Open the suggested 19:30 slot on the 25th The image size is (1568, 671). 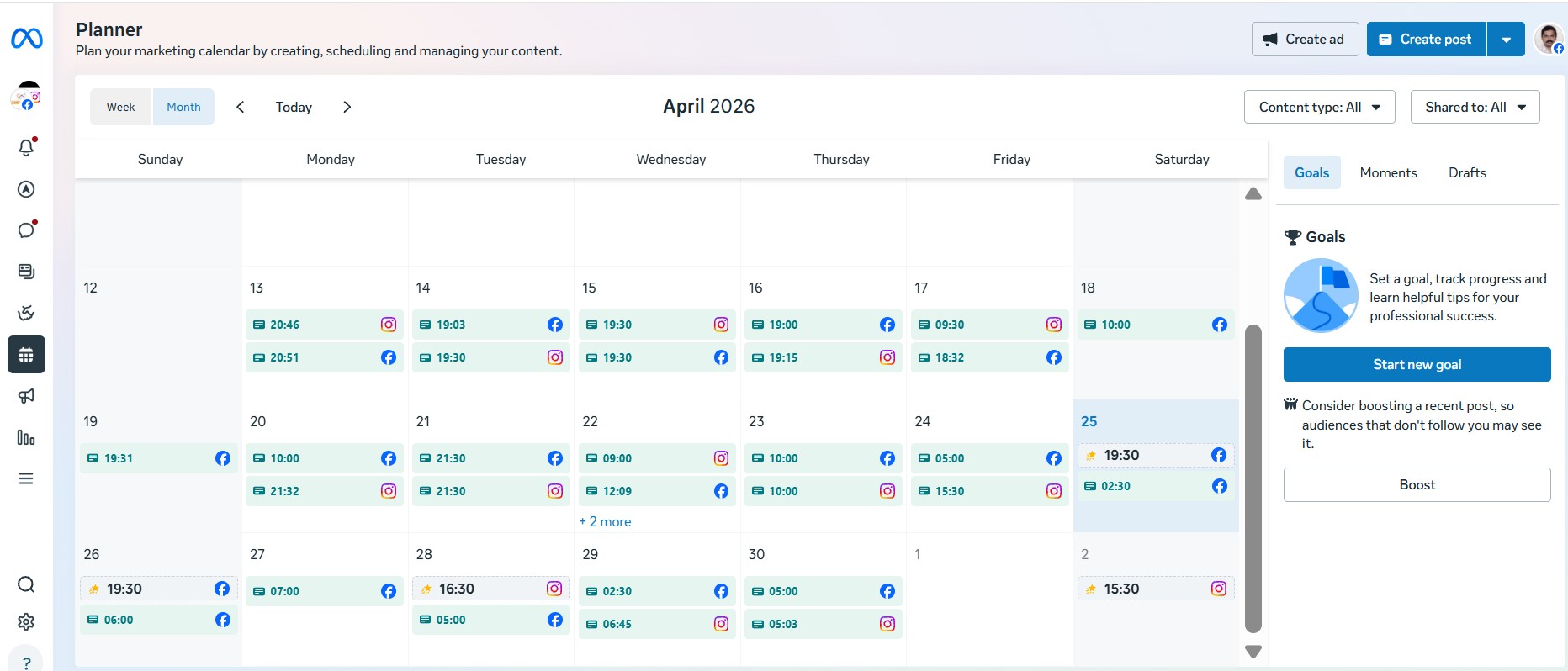pyautogui.click(x=1156, y=455)
